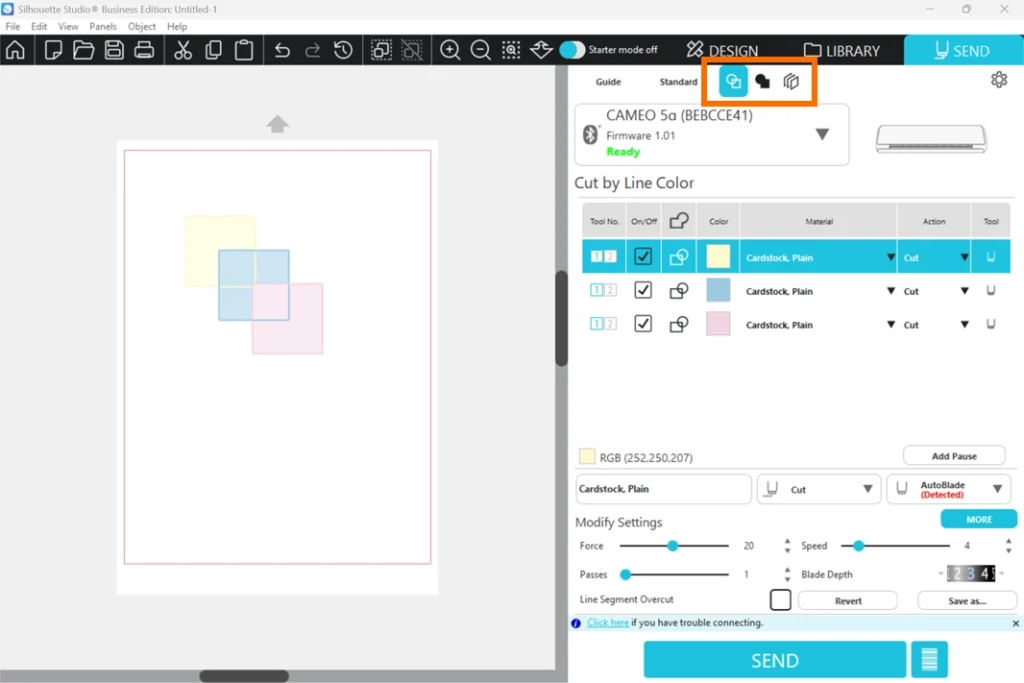Enable the Line Segment Overcut checkbox
Screen dimensions: 1024x683
point(780,600)
